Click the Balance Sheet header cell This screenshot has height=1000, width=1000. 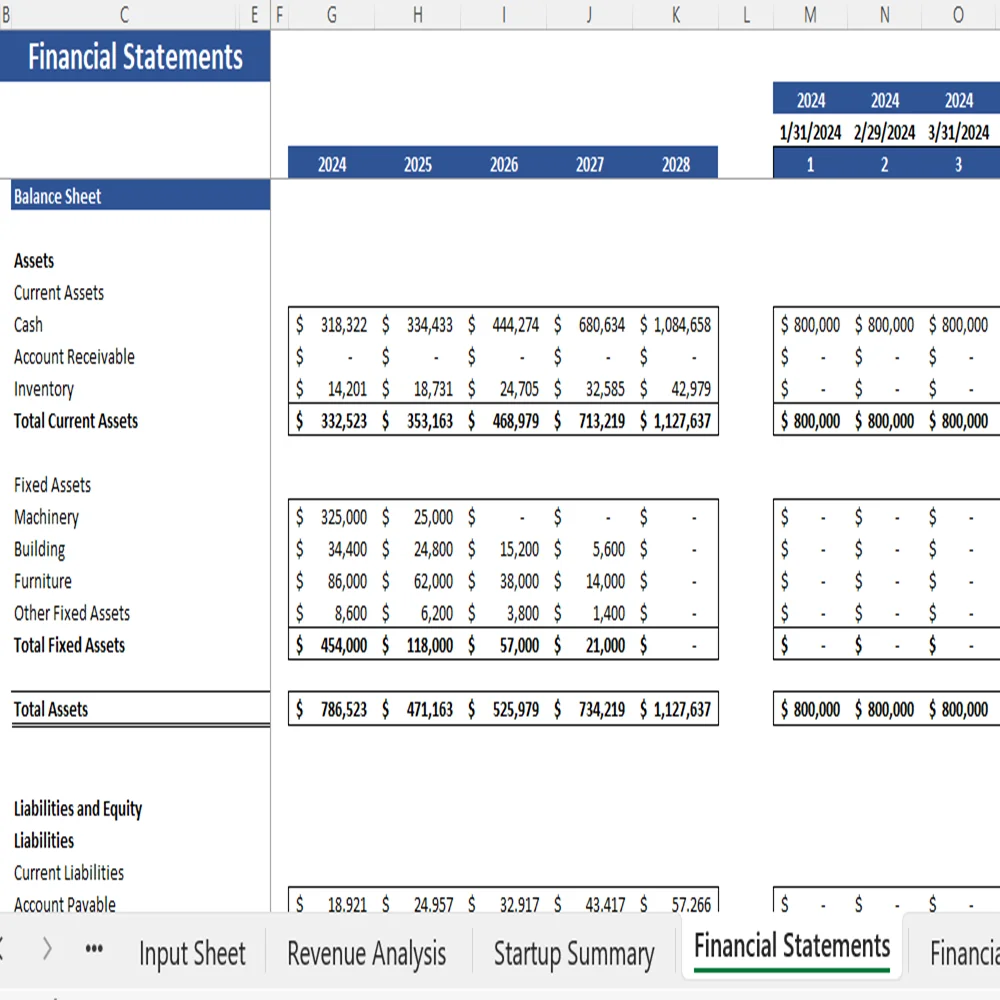click(x=140, y=196)
